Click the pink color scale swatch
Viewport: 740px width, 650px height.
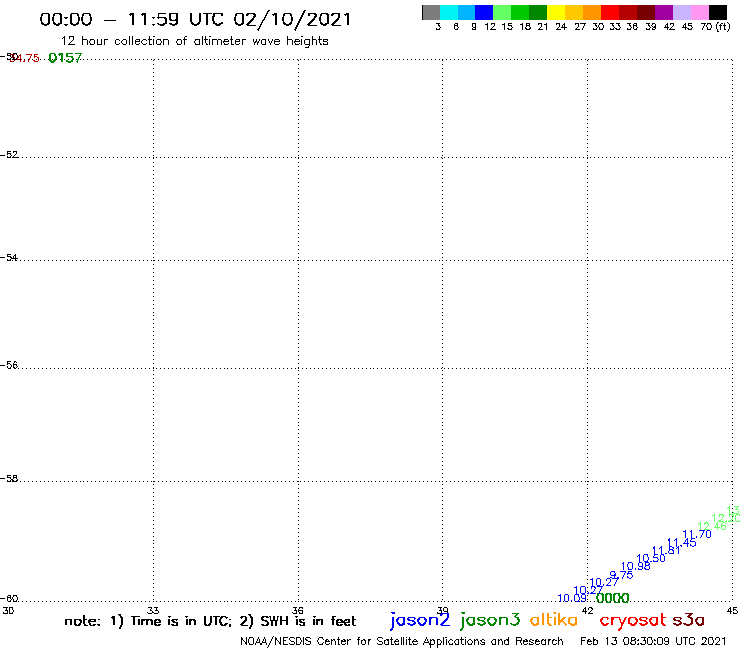point(700,12)
